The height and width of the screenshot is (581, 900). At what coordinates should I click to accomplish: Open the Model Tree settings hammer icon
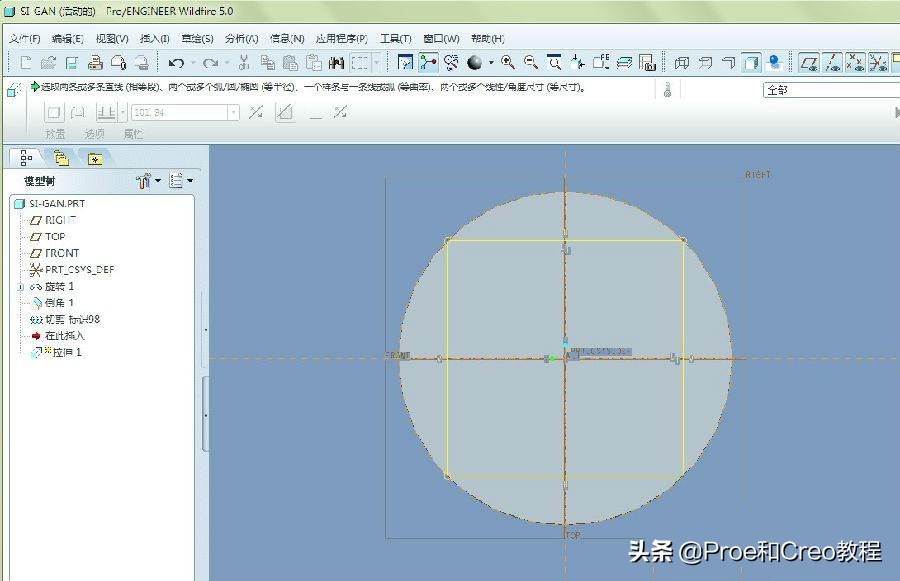pyautogui.click(x=145, y=181)
